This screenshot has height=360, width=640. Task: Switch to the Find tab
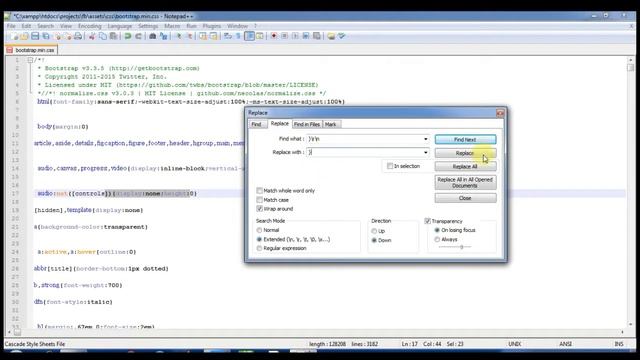256,124
